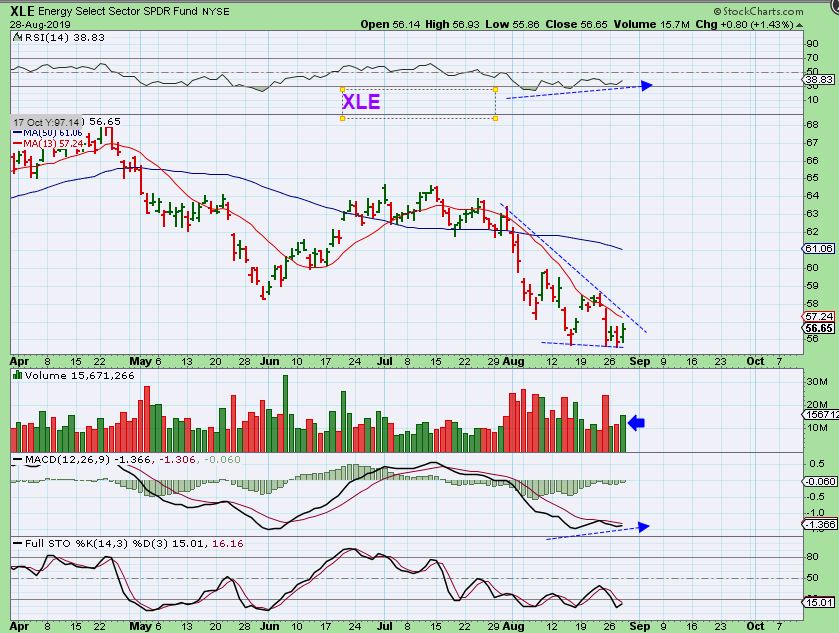Click the 80 level on the stochastic axis
Screen dimensions: 839x633
[x=812, y=556]
